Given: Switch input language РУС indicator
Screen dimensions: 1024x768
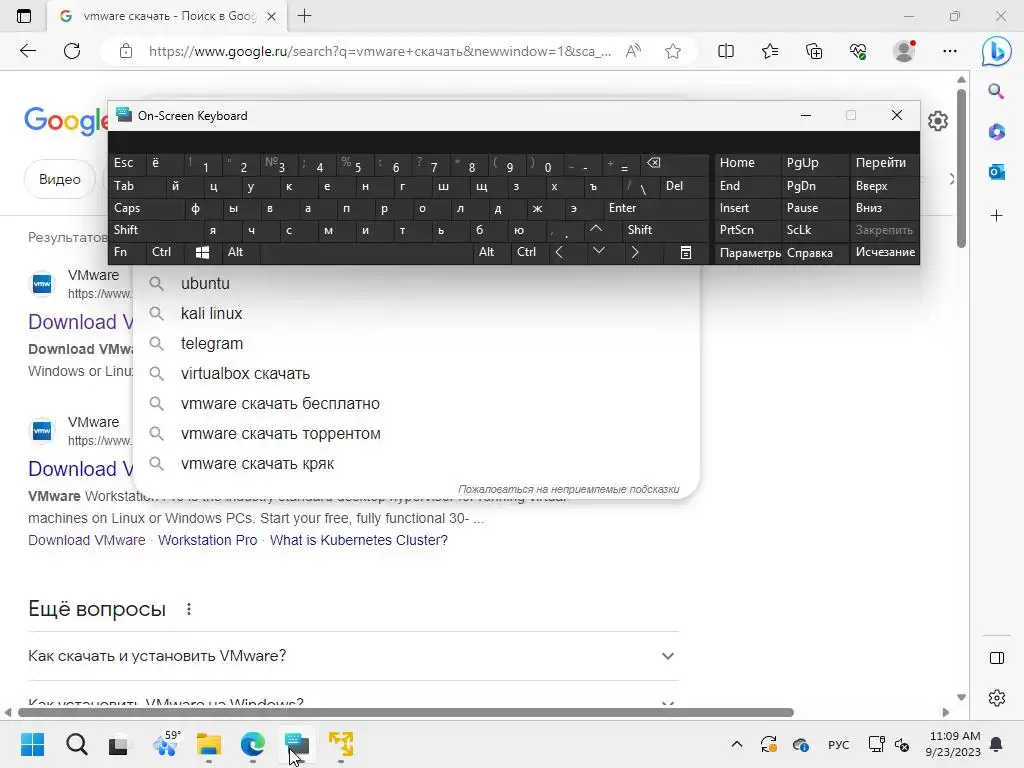Looking at the screenshot, I should click(x=839, y=744).
